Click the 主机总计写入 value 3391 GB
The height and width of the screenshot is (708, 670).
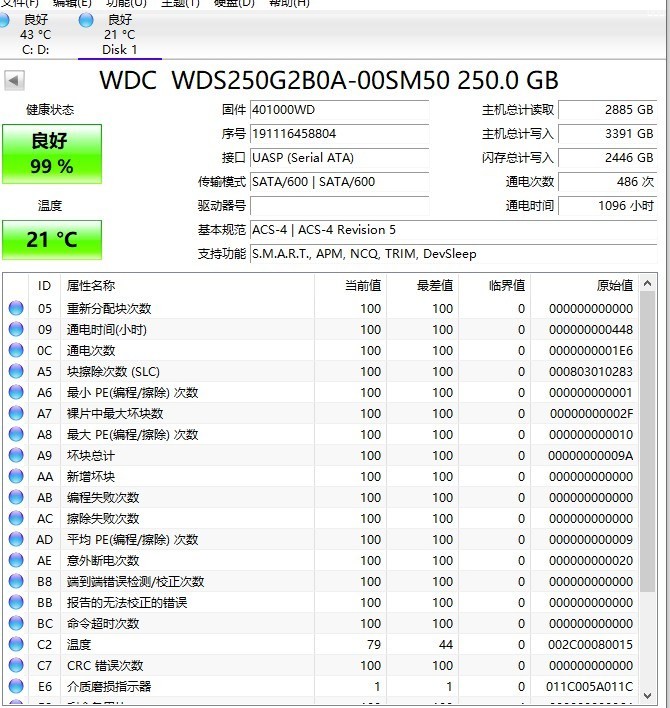pyautogui.click(x=608, y=134)
